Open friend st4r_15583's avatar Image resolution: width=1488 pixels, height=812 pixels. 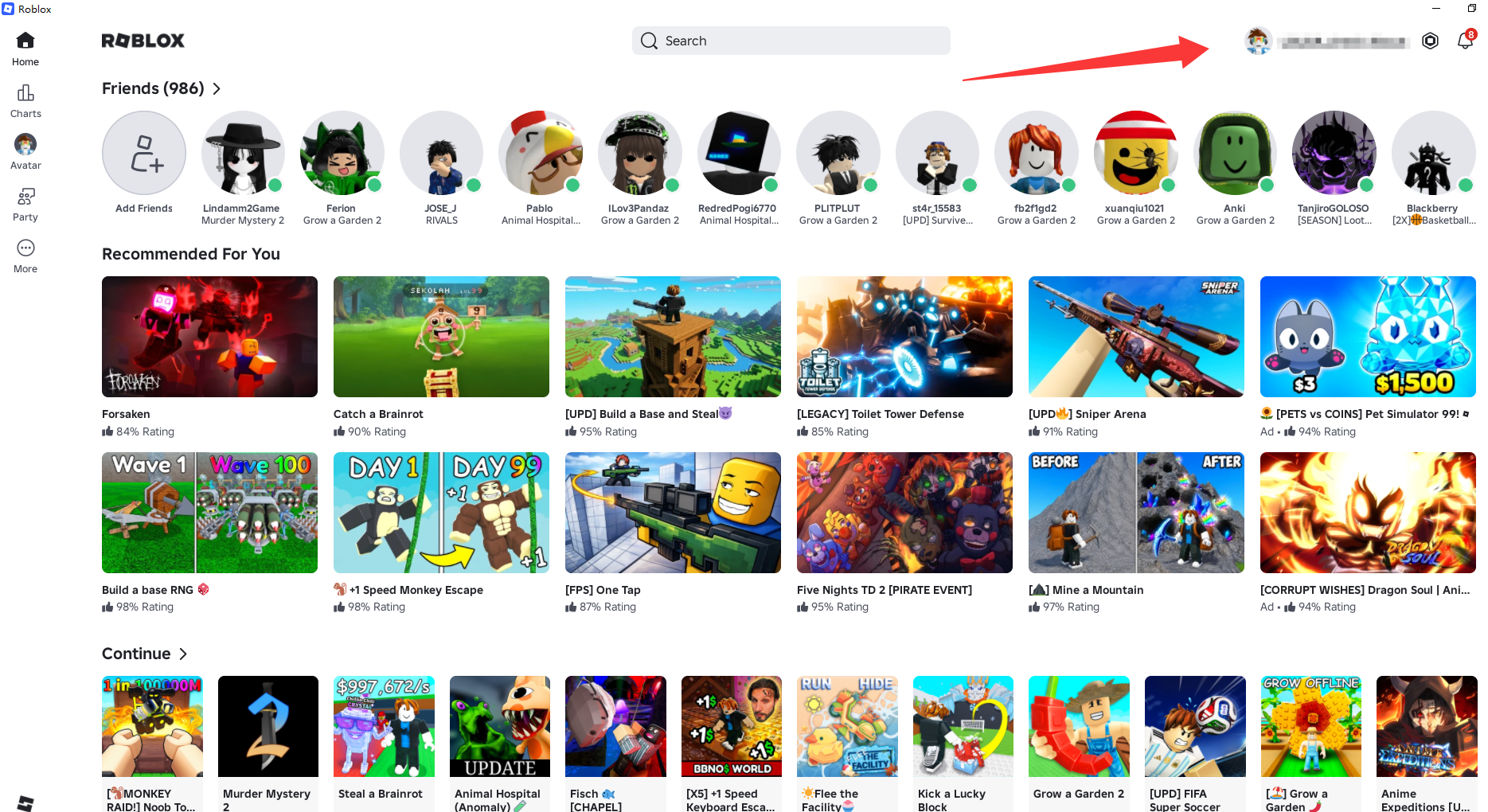point(937,153)
